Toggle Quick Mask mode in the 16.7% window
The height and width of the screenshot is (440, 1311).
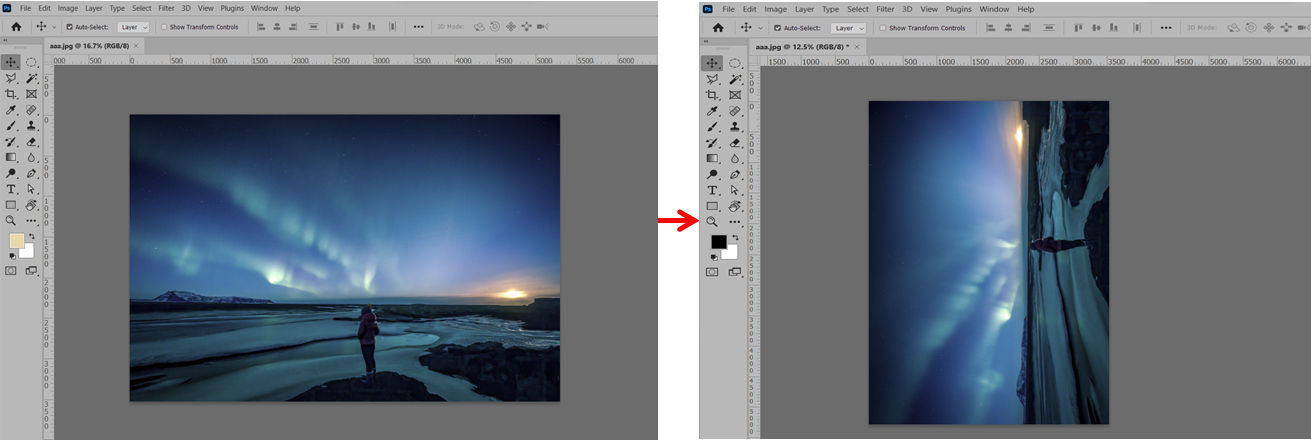click(11, 270)
